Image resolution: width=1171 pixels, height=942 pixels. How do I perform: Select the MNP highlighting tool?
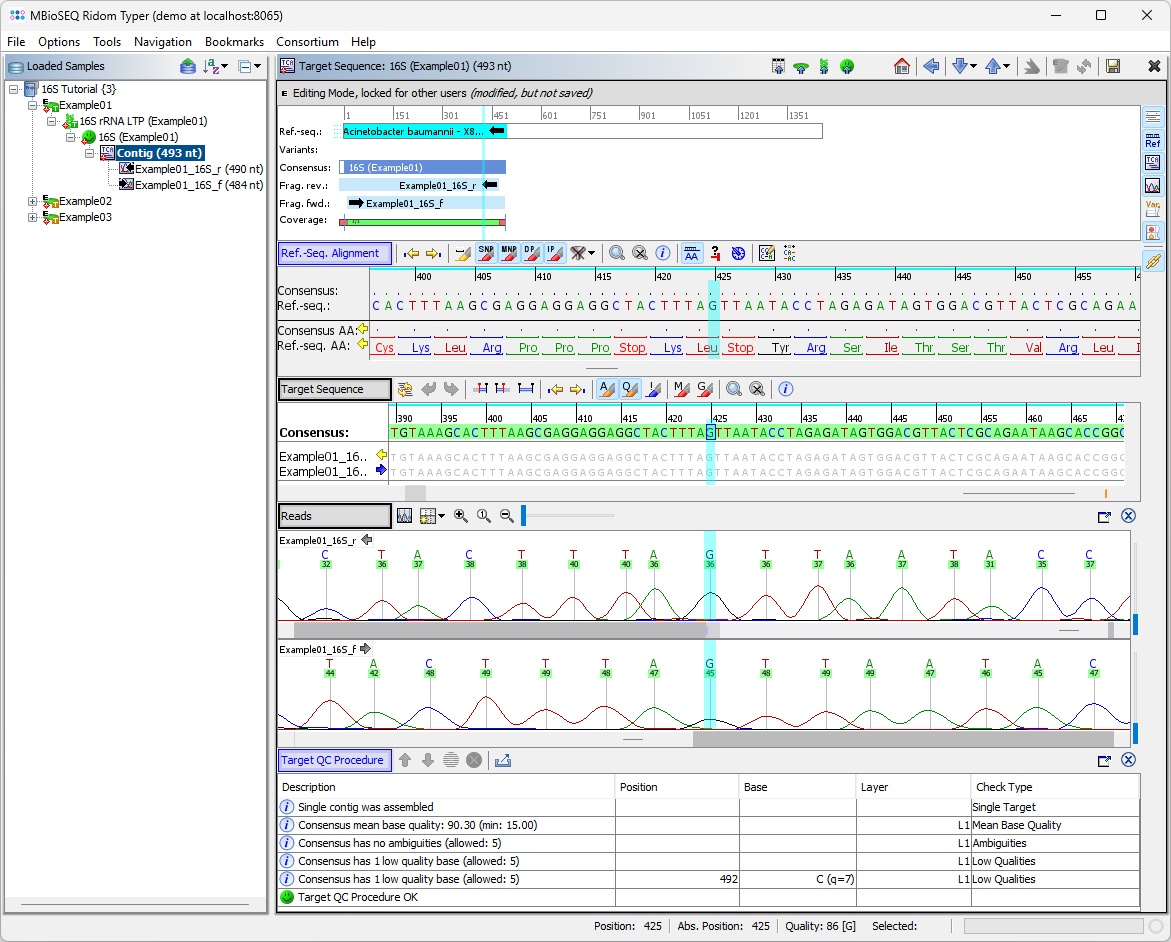510,253
